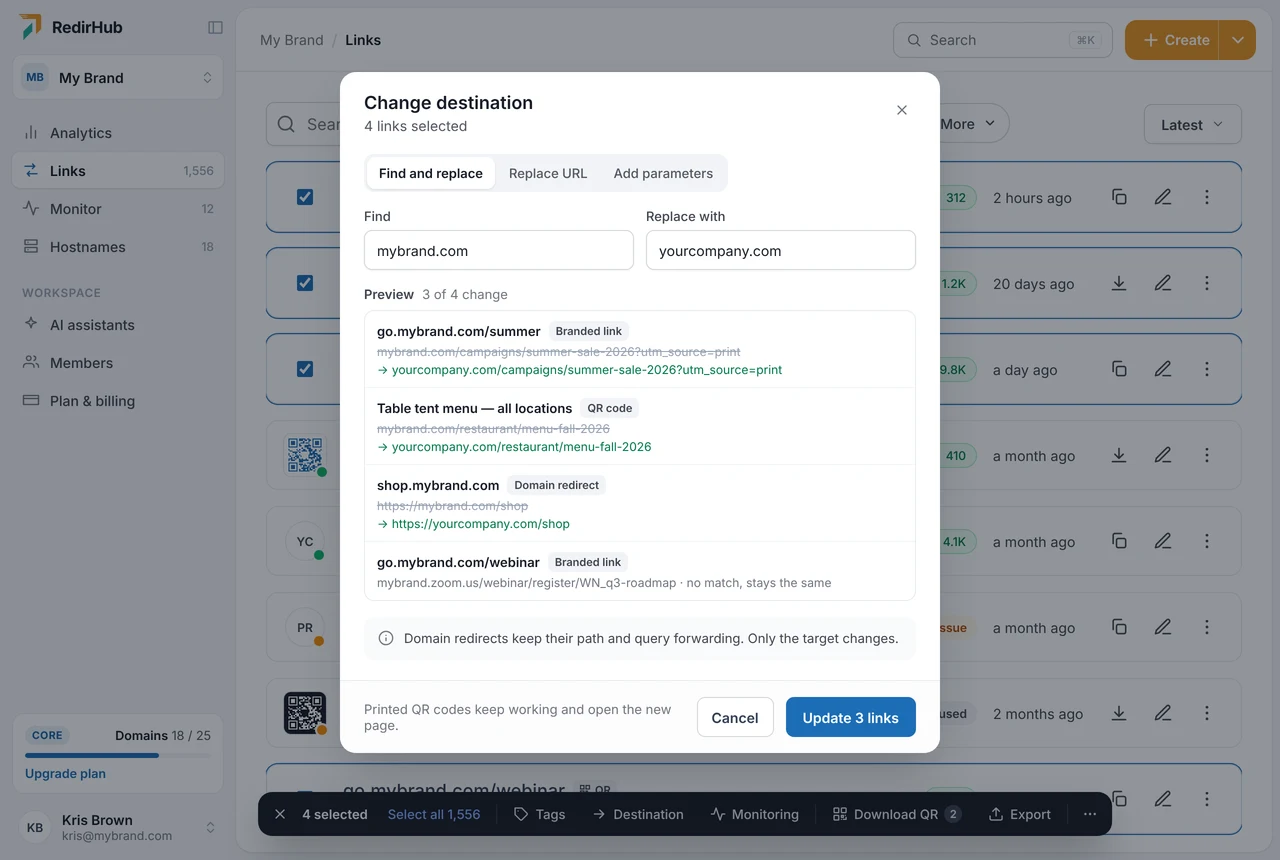Click Export in the bulk action bar
The width and height of the screenshot is (1280, 860).
click(1020, 814)
